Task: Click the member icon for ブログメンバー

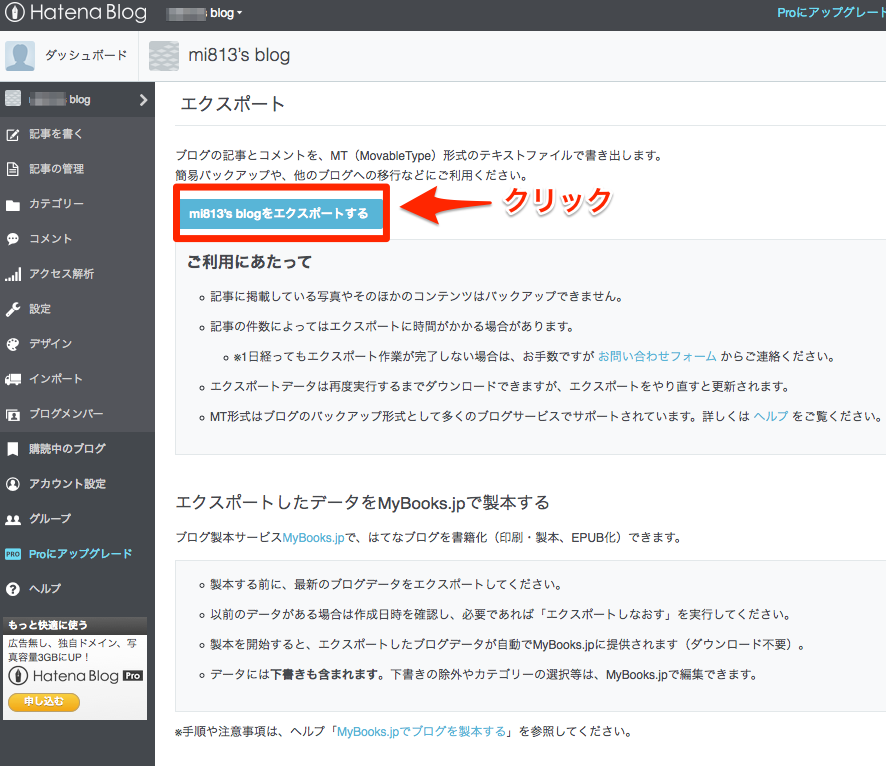Action: pyautogui.click(x=12, y=415)
